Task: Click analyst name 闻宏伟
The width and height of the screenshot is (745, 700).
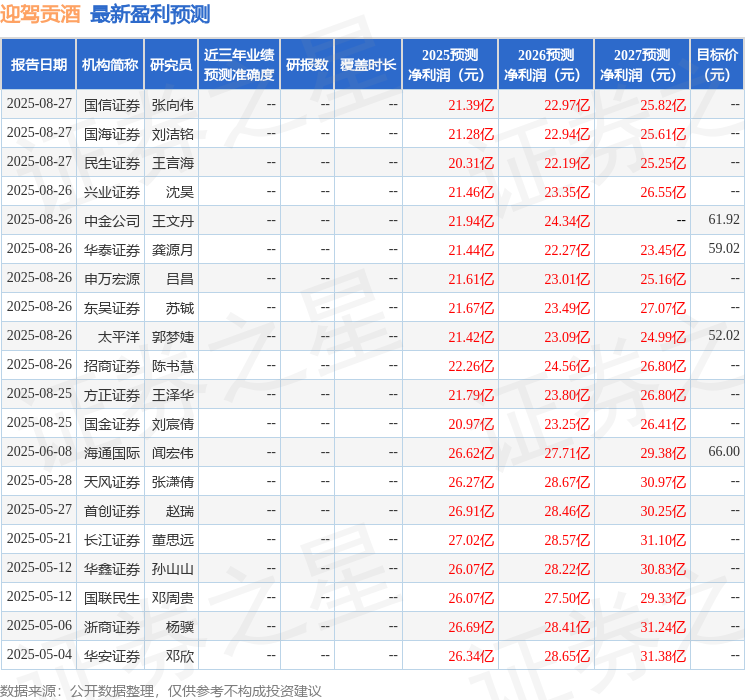Action: tap(172, 453)
